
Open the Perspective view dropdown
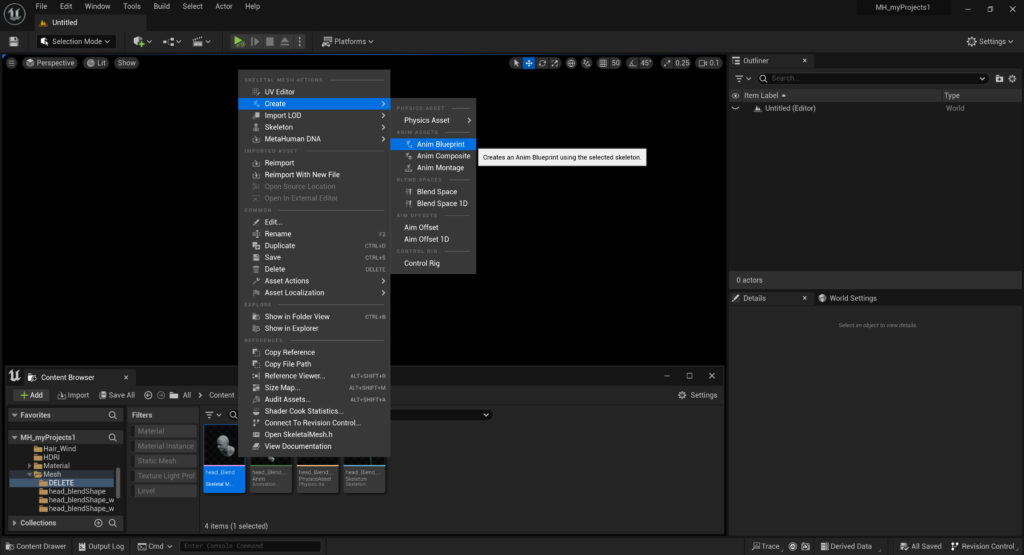click(x=50, y=63)
